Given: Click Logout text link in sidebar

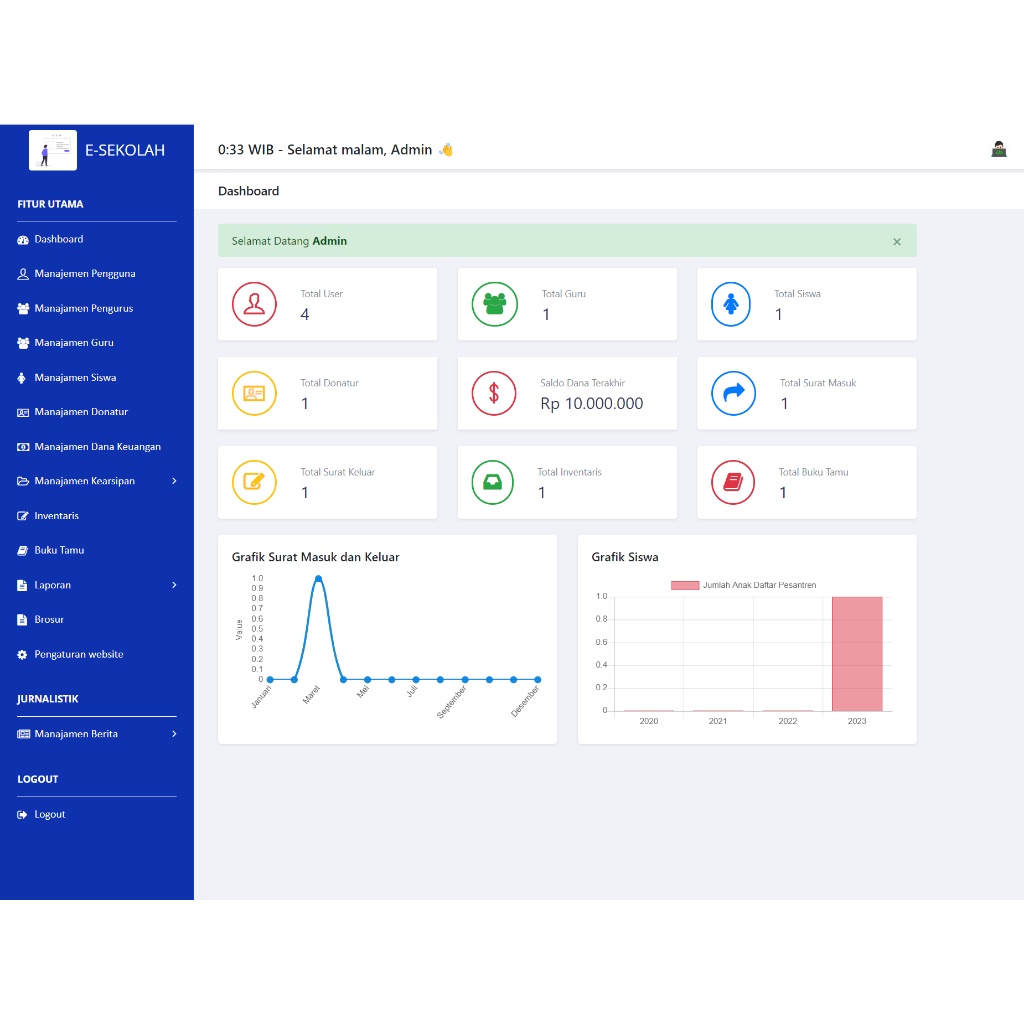Looking at the screenshot, I should tap(50, 814).
